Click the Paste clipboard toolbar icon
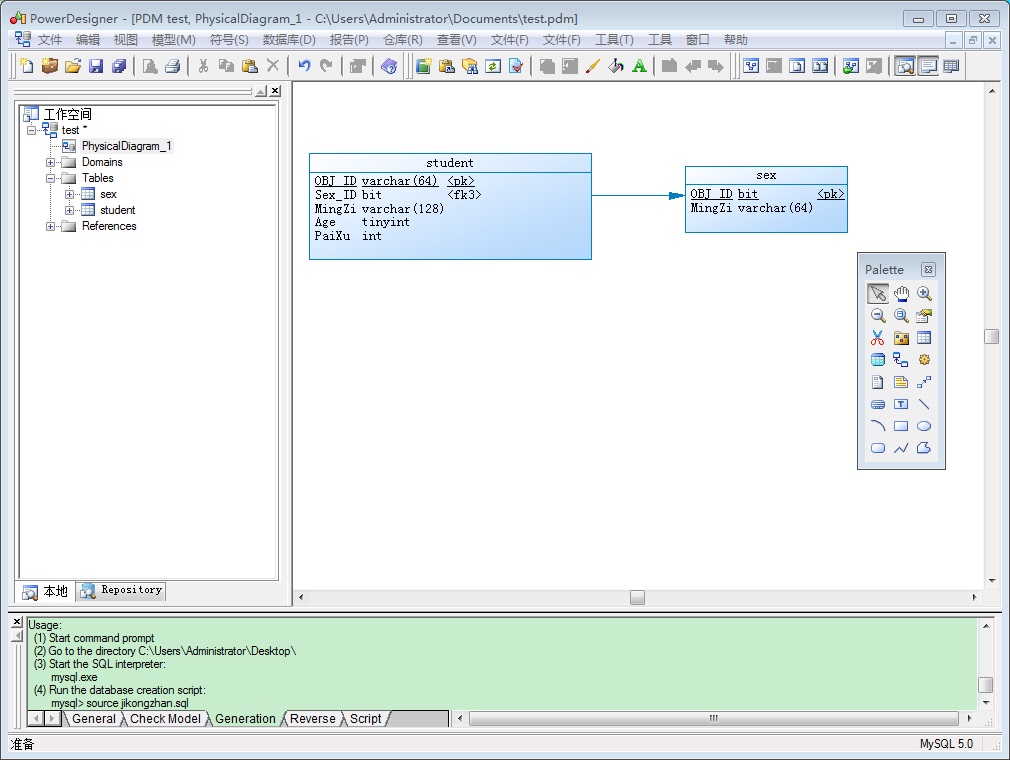 (x=250, y=66)
